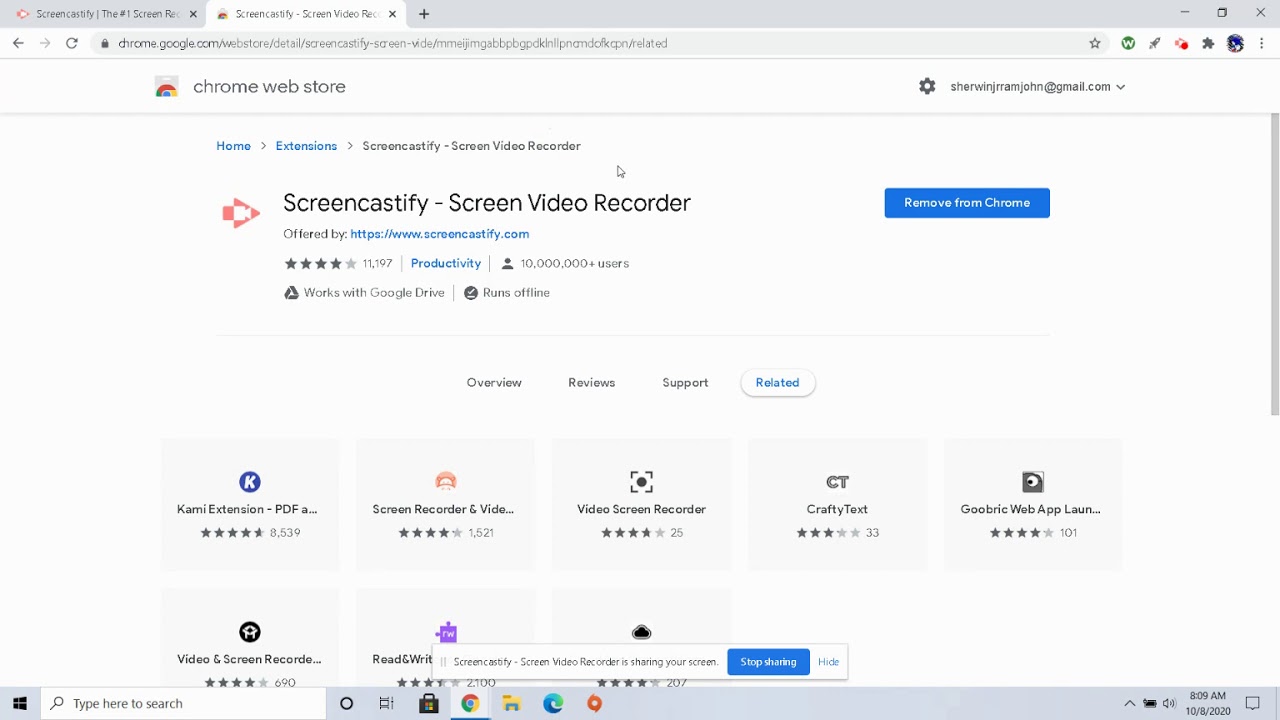1280x720 pixels.
Task: Open the Extensions puzzle piece menu
Action: tap(1208, 43)
